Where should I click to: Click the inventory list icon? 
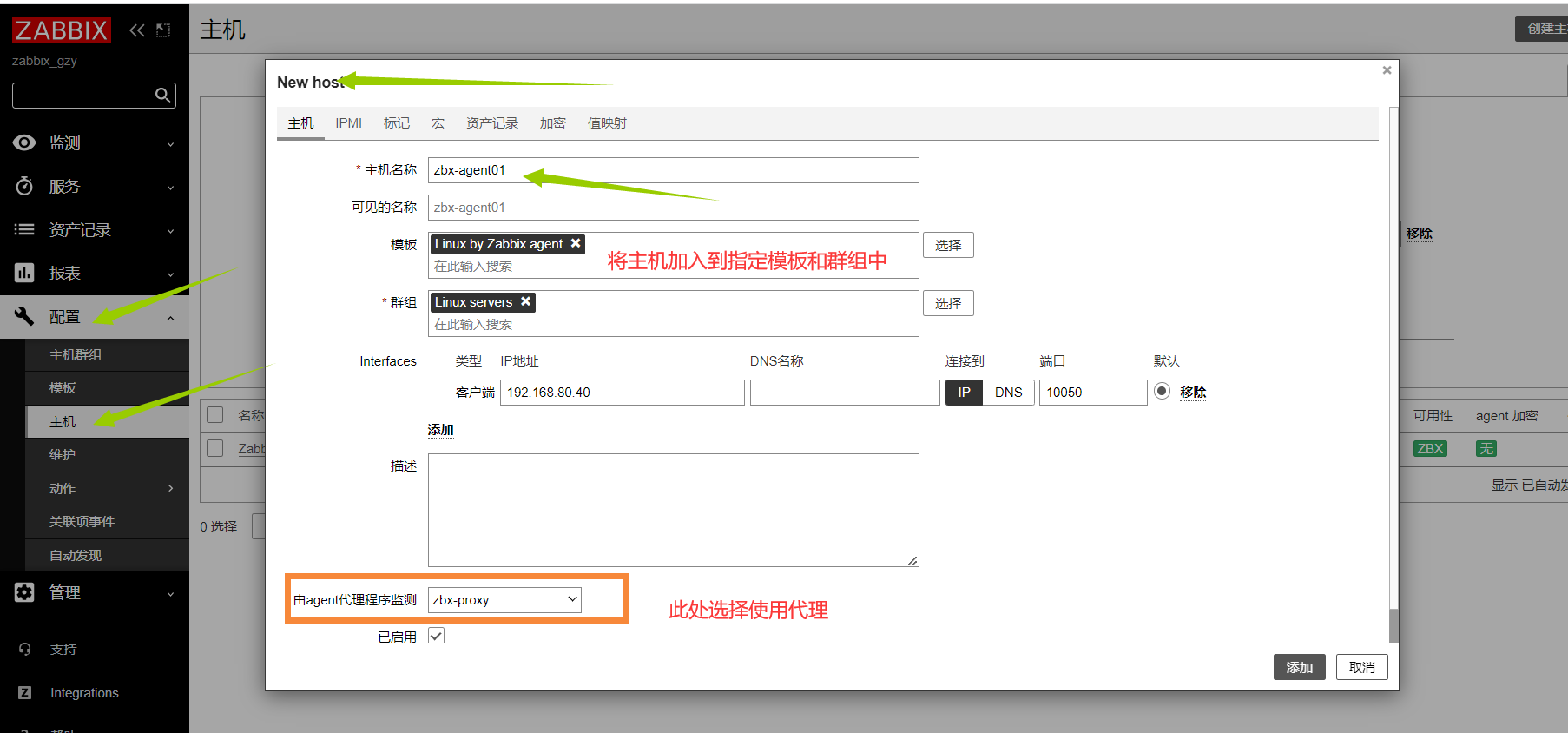24,229
